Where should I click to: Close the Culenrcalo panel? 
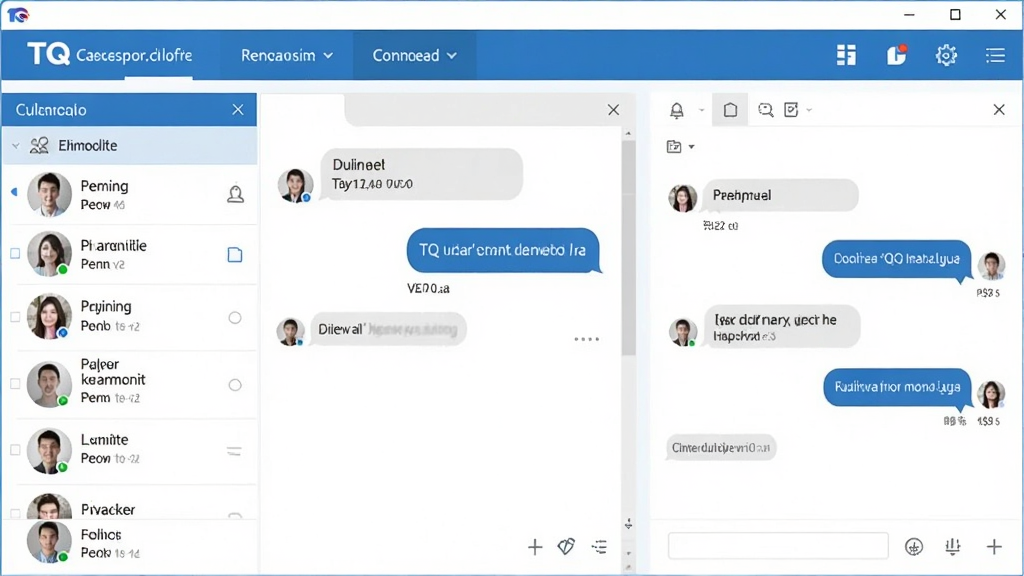[238, 110]
